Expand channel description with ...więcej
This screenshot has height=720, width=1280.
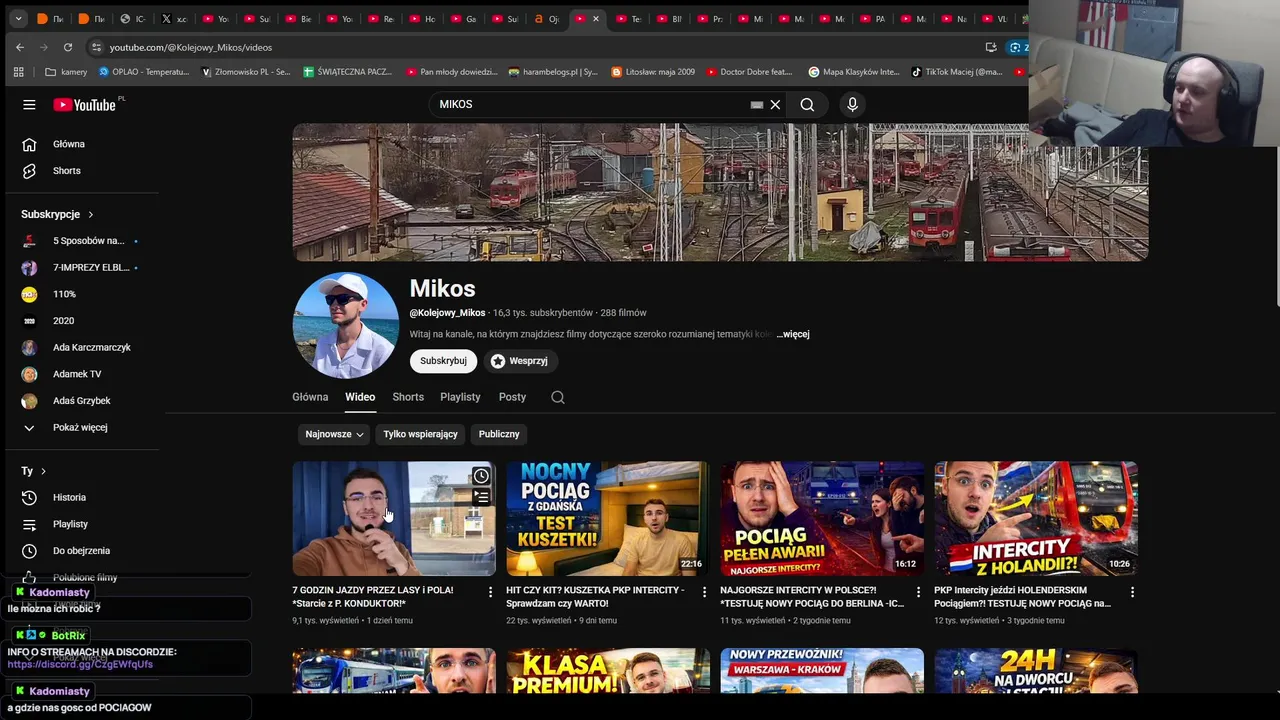(x=794, y=334)
